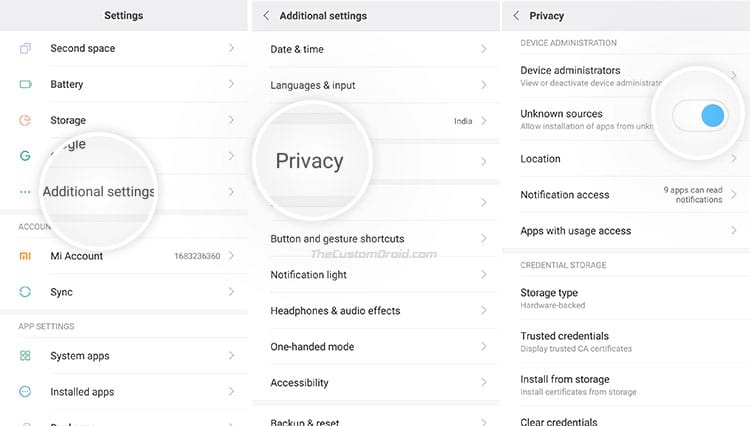Viewport: 750px width, 426px height.
Task: Expand the Date & time chevron
Action: pyautogui.click(x=484, y=49)
